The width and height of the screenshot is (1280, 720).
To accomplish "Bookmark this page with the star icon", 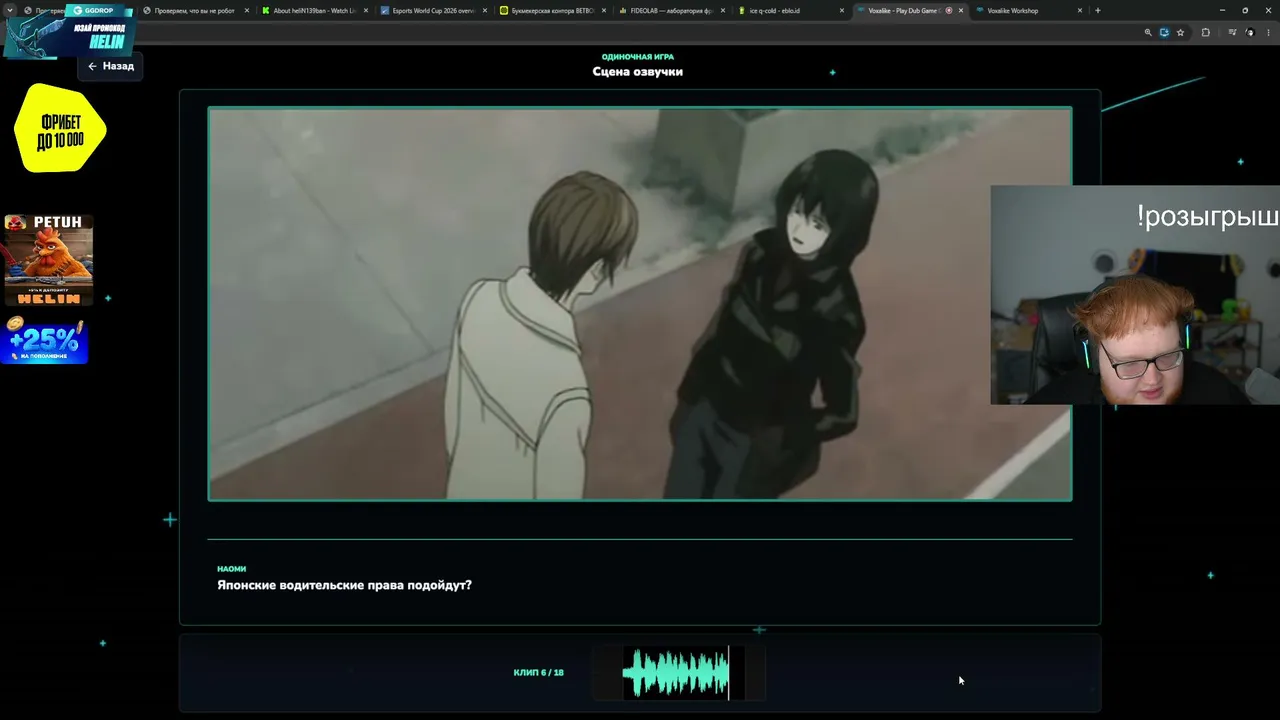I will [1180, 32].
